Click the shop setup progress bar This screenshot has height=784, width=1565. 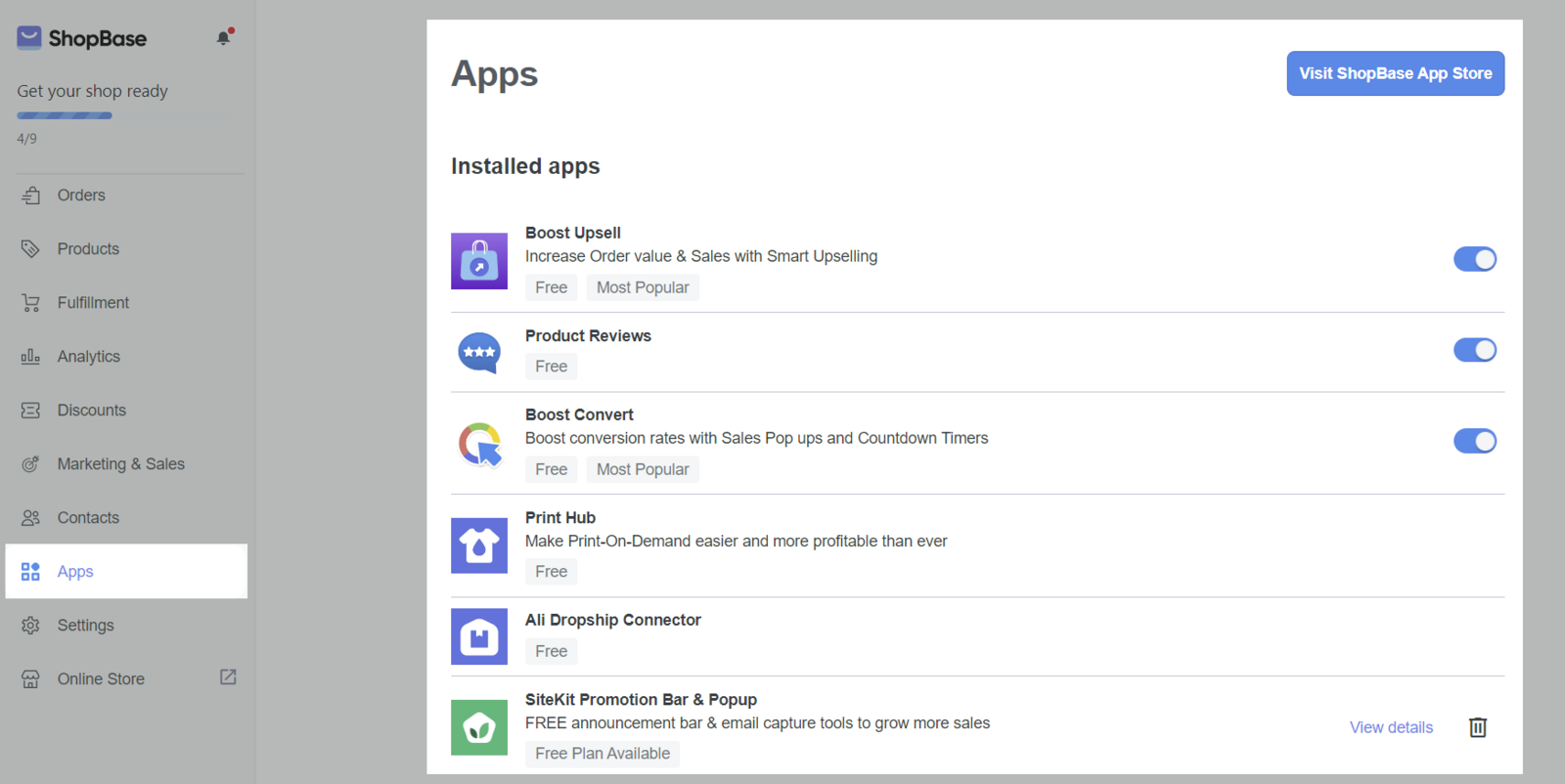tap(65, 115)
